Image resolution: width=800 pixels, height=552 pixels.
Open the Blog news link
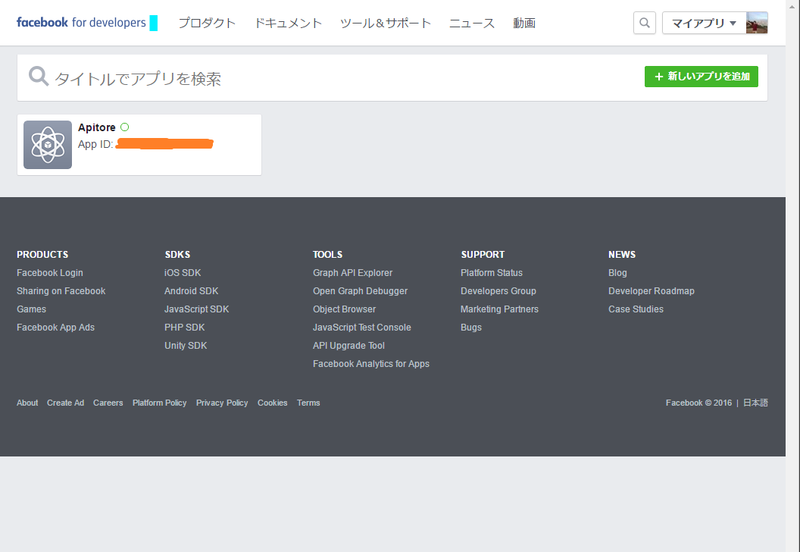point(617,273)
